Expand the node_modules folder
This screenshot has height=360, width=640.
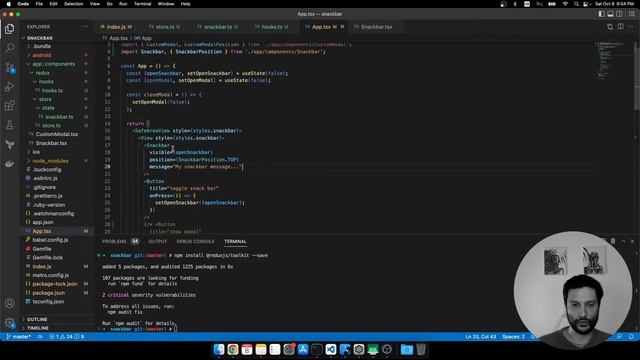click(50, 161)
